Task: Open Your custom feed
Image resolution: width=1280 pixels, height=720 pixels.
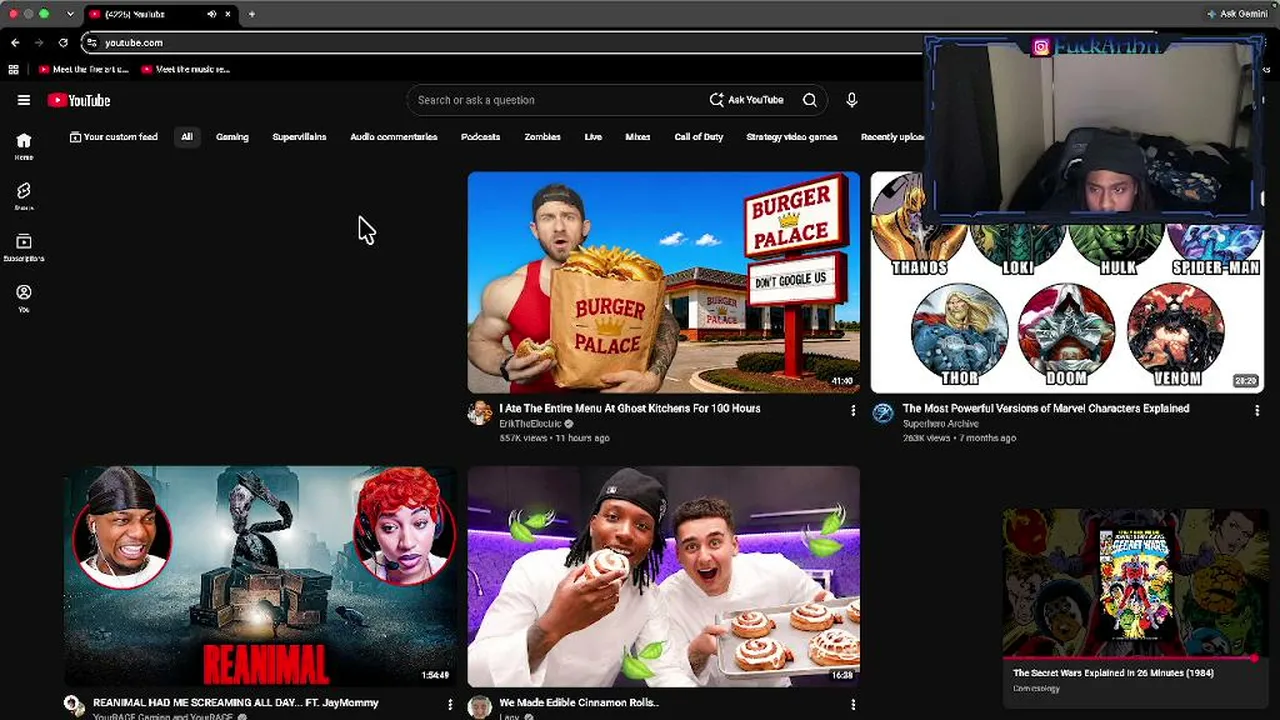Action: 113,137
